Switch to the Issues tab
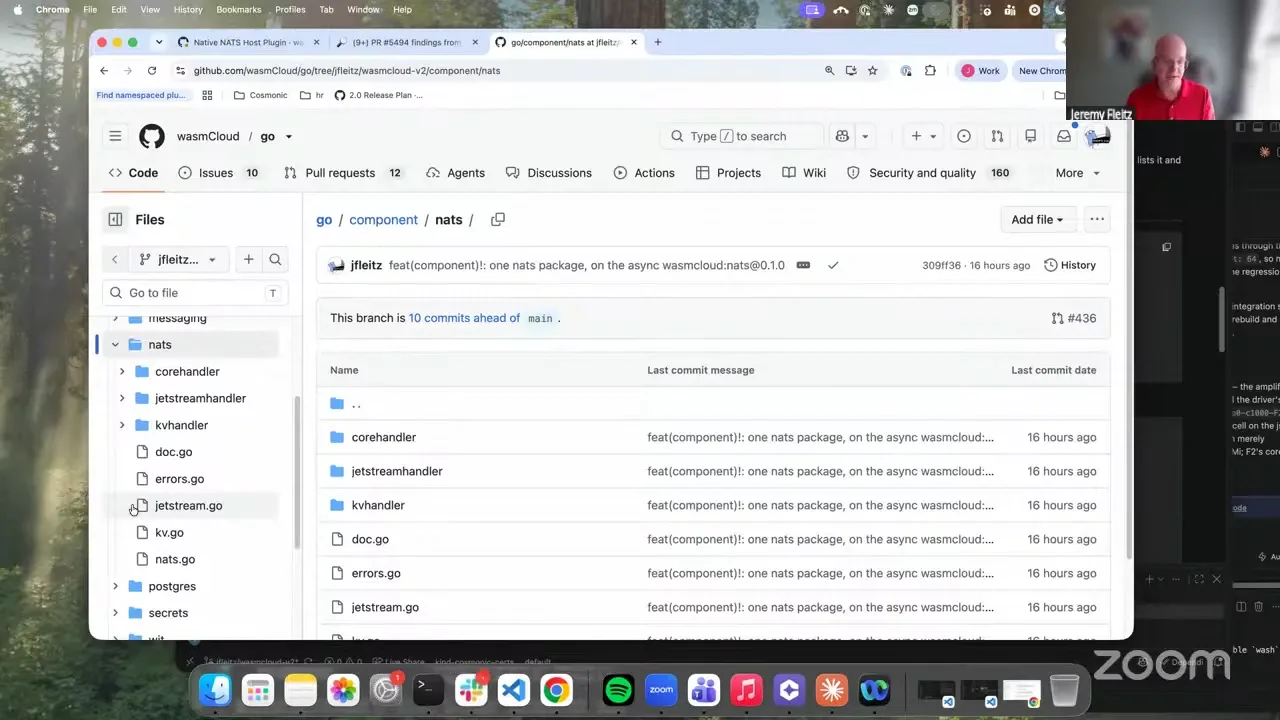Image resolution: width=1280 pixels, height=720 pixels. click(218, 173)
